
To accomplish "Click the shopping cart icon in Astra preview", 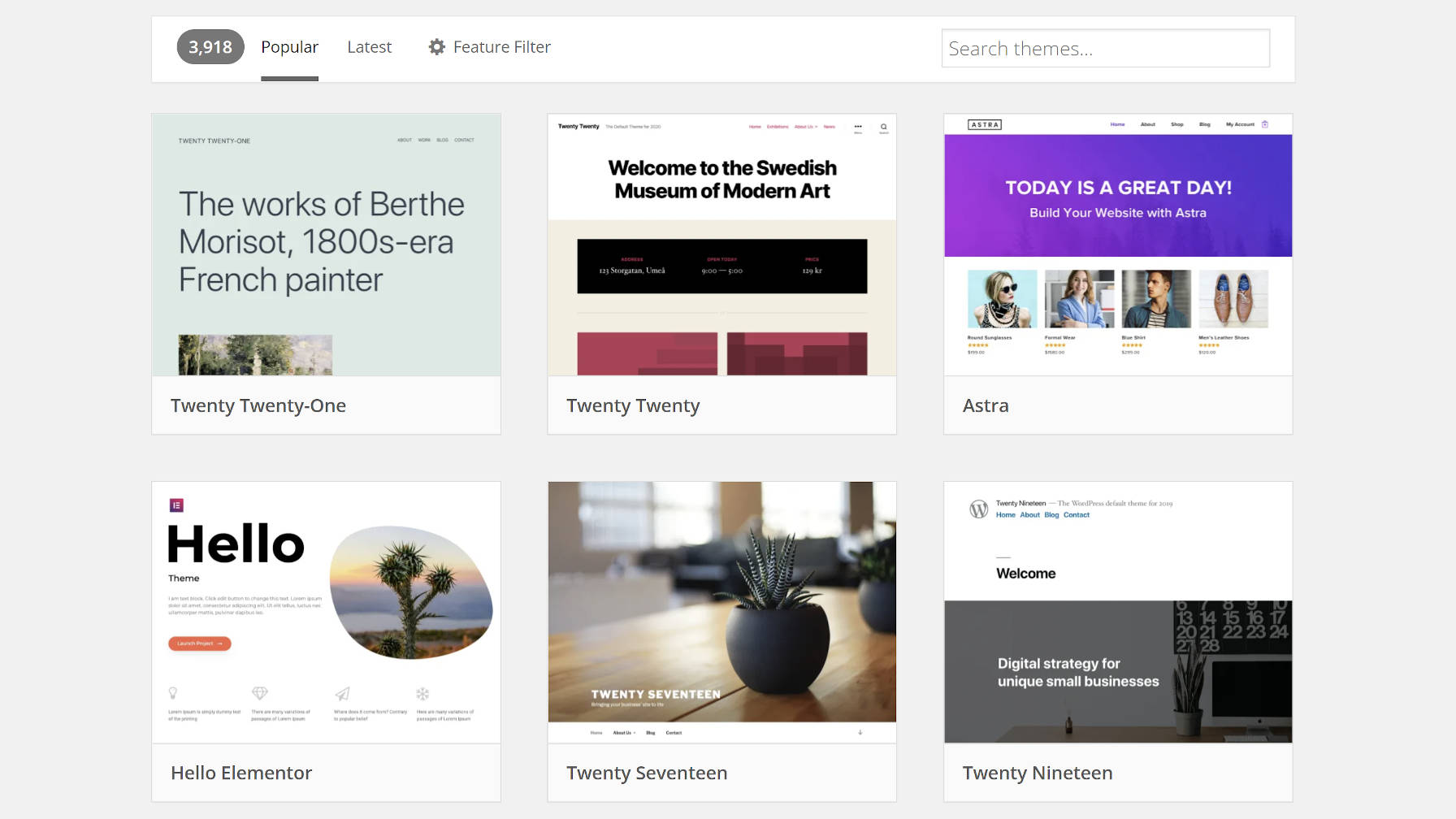I will 1264,124.
